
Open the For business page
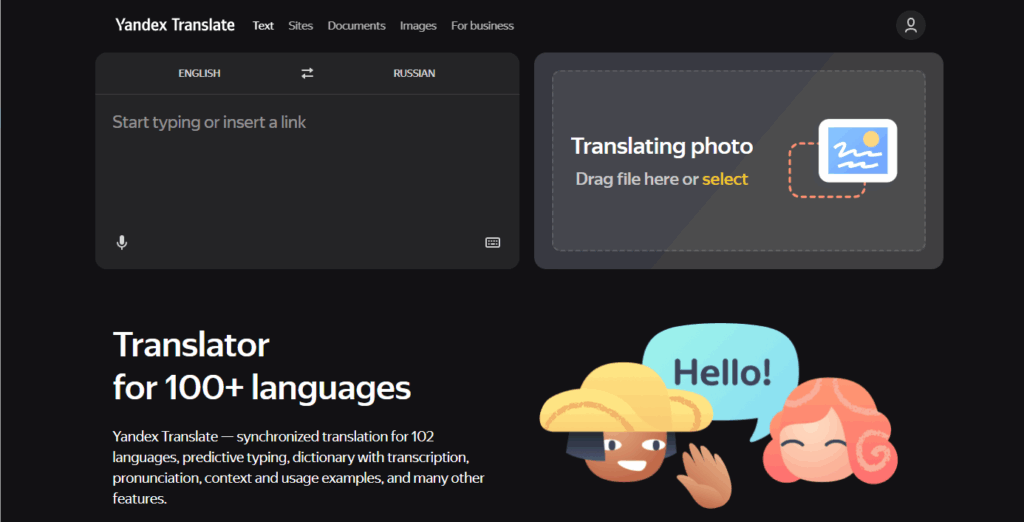tap(482, 26)
